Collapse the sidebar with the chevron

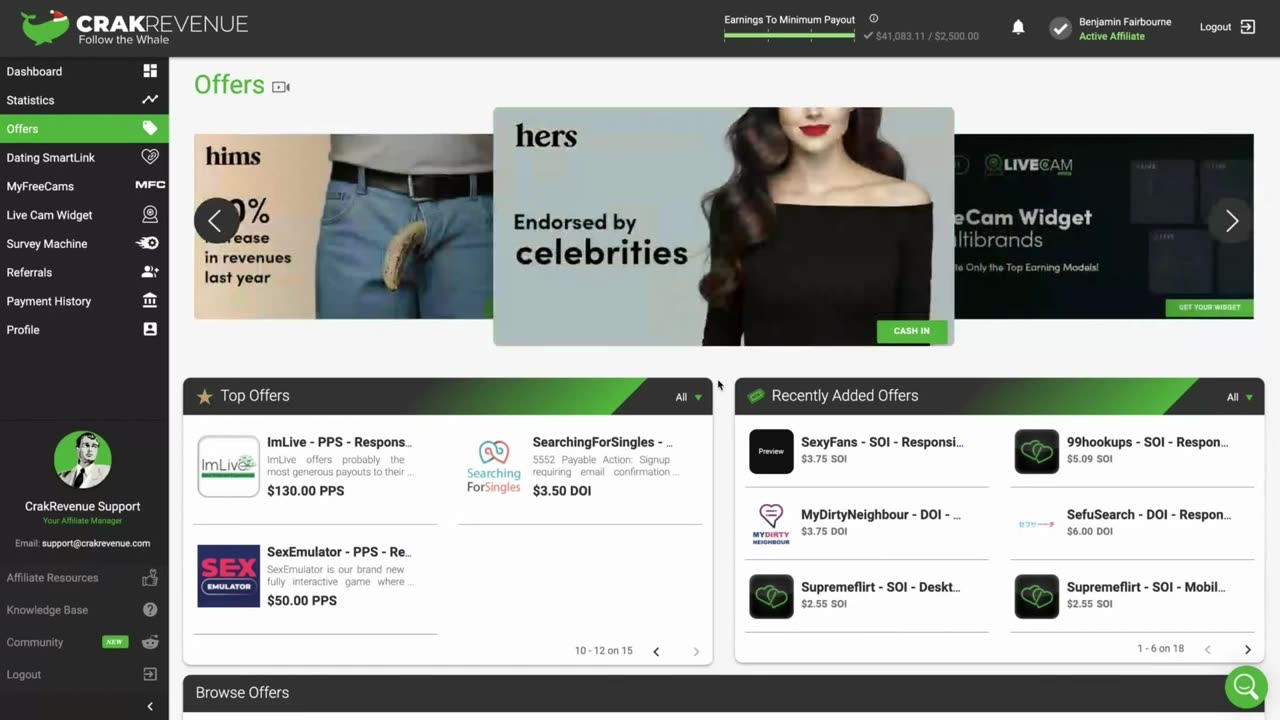(150, 706)
